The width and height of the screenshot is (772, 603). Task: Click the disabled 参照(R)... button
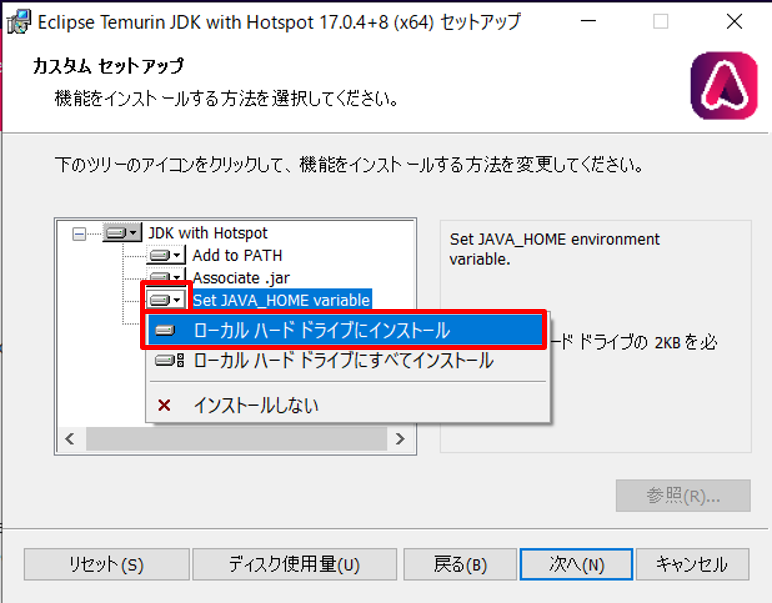tap(683, 496)
